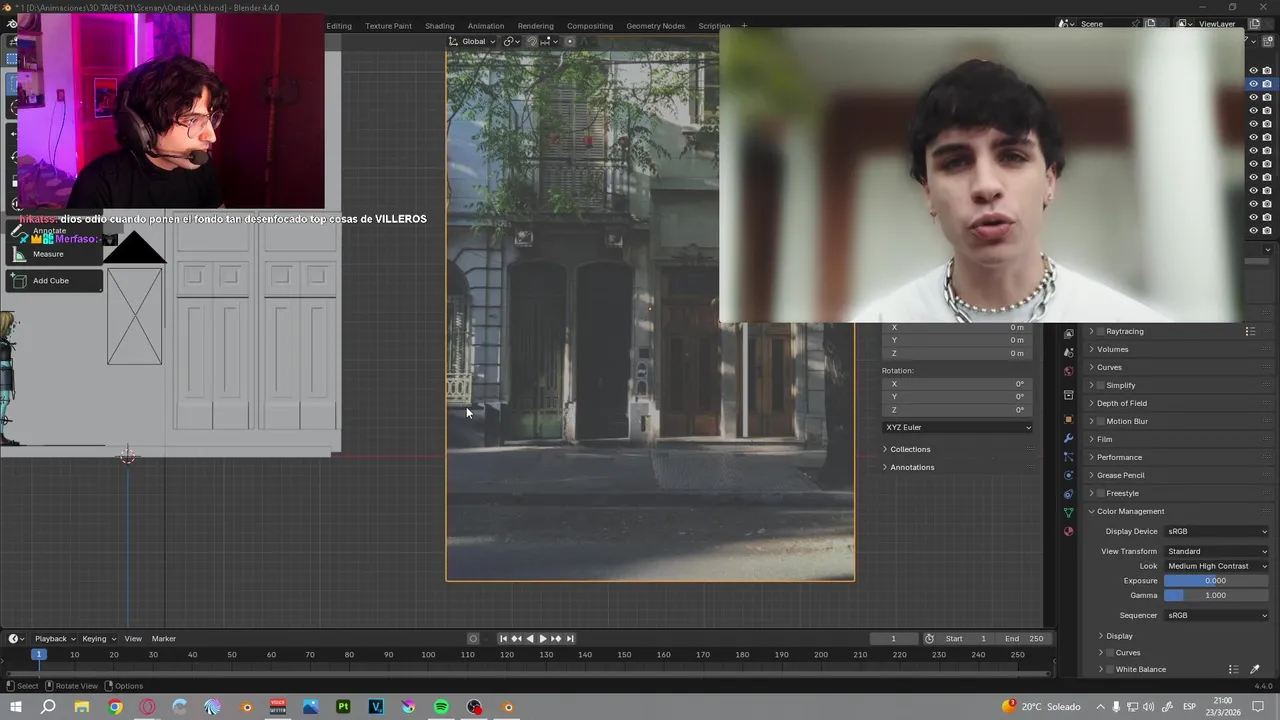Open the Object Constraints properties tab
The width and height of the screenshot is (1280, 720).
pos(1068,494)
